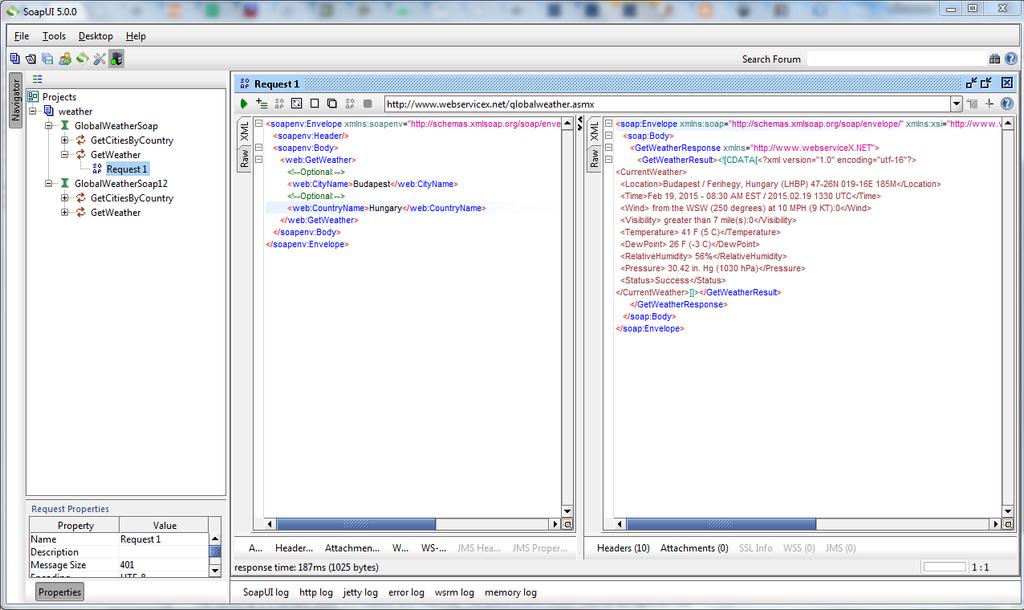Open the wsrm log
Viewport: 1024px width, 610px height.
pyautogui.click(x=455, y=592)
